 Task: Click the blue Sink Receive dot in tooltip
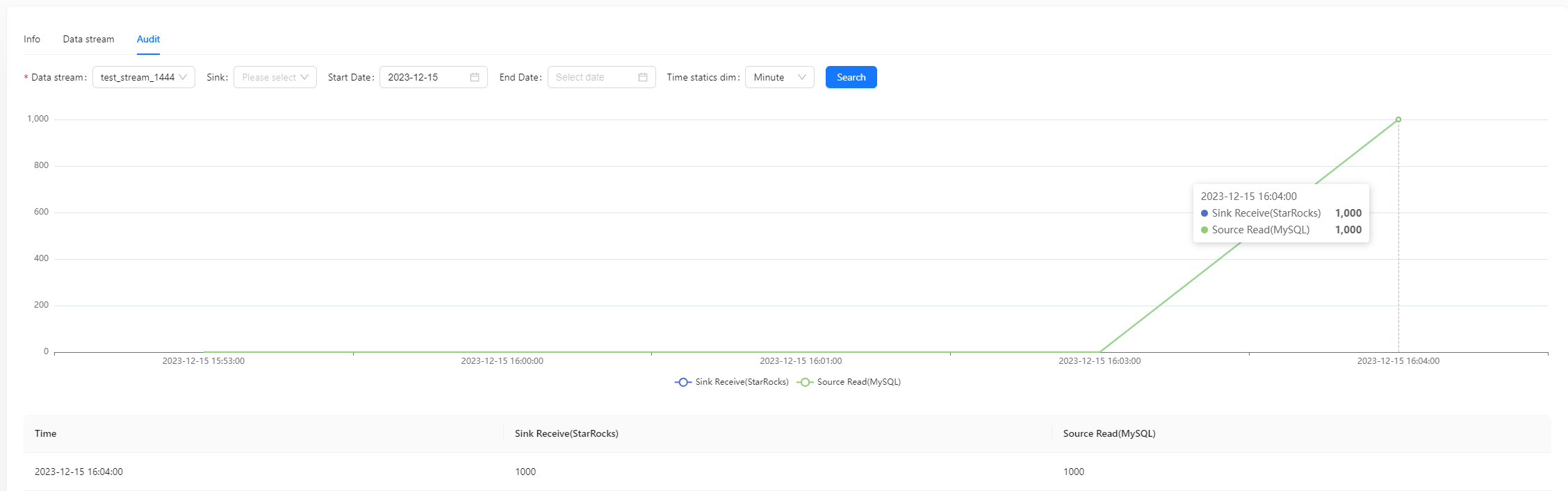pyautogui.click(x=1204, y=213)
